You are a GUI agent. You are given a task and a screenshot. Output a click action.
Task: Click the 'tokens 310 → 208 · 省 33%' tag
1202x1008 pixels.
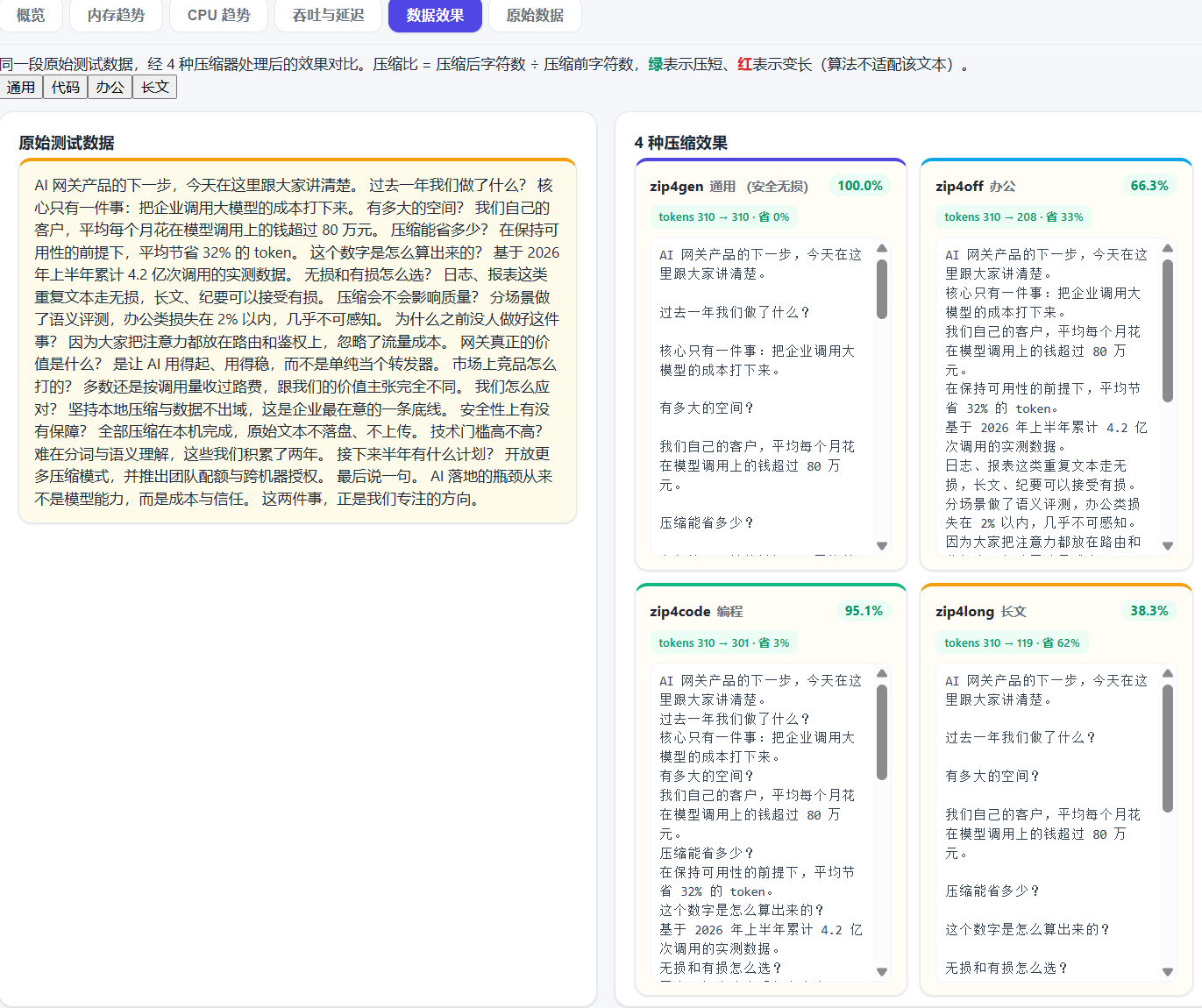tap(1014, 217)
